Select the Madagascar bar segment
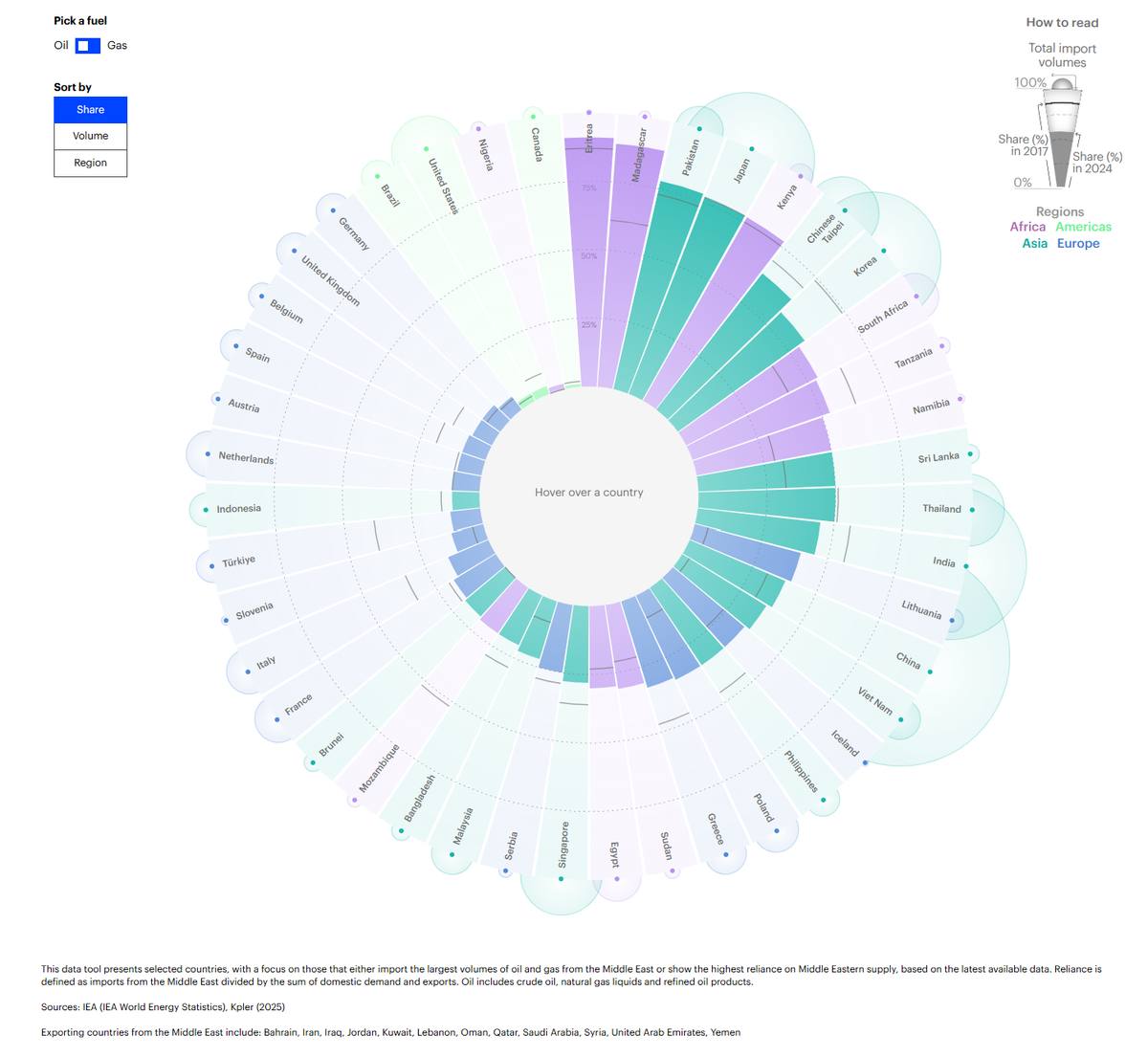The height and width of the screenshot is (1057, 1148). point(631,266)
